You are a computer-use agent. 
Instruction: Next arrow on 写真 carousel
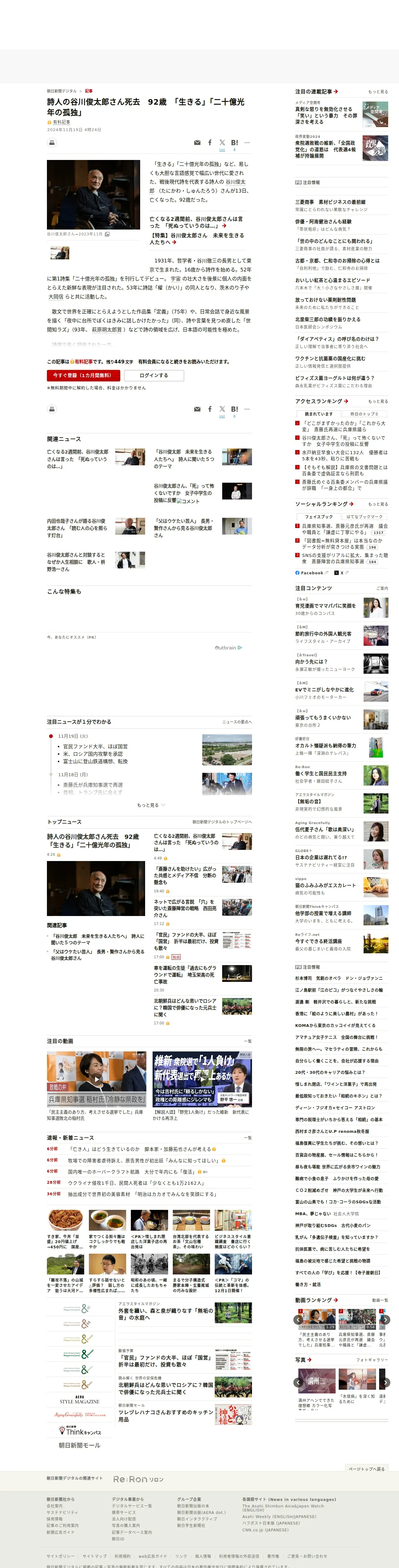click(385, 1382)
